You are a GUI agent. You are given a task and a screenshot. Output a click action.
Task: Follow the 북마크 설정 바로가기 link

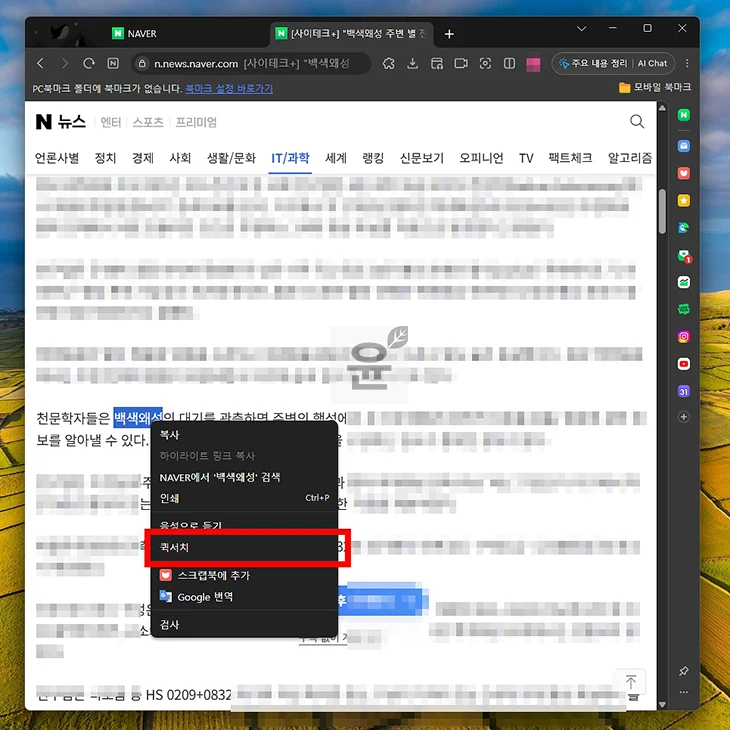click(229, 88)
